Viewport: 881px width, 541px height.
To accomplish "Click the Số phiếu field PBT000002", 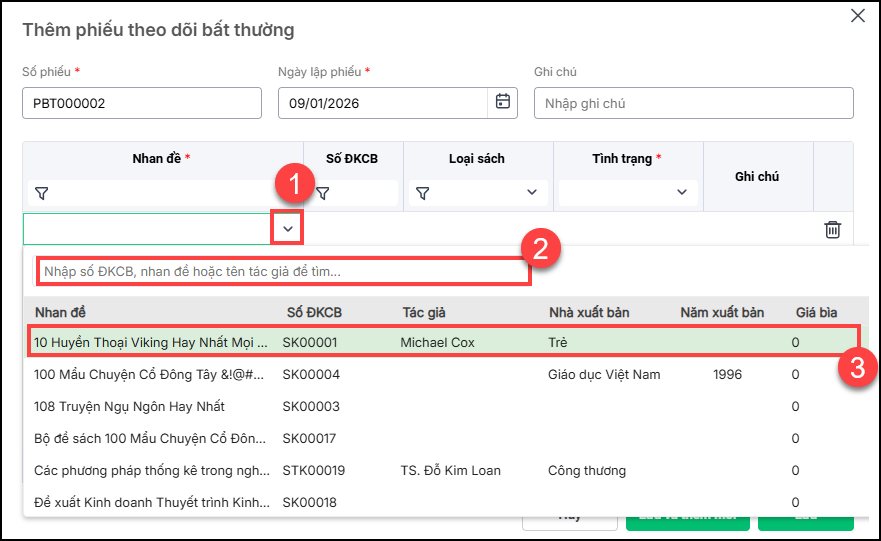I will pos(142,103).
